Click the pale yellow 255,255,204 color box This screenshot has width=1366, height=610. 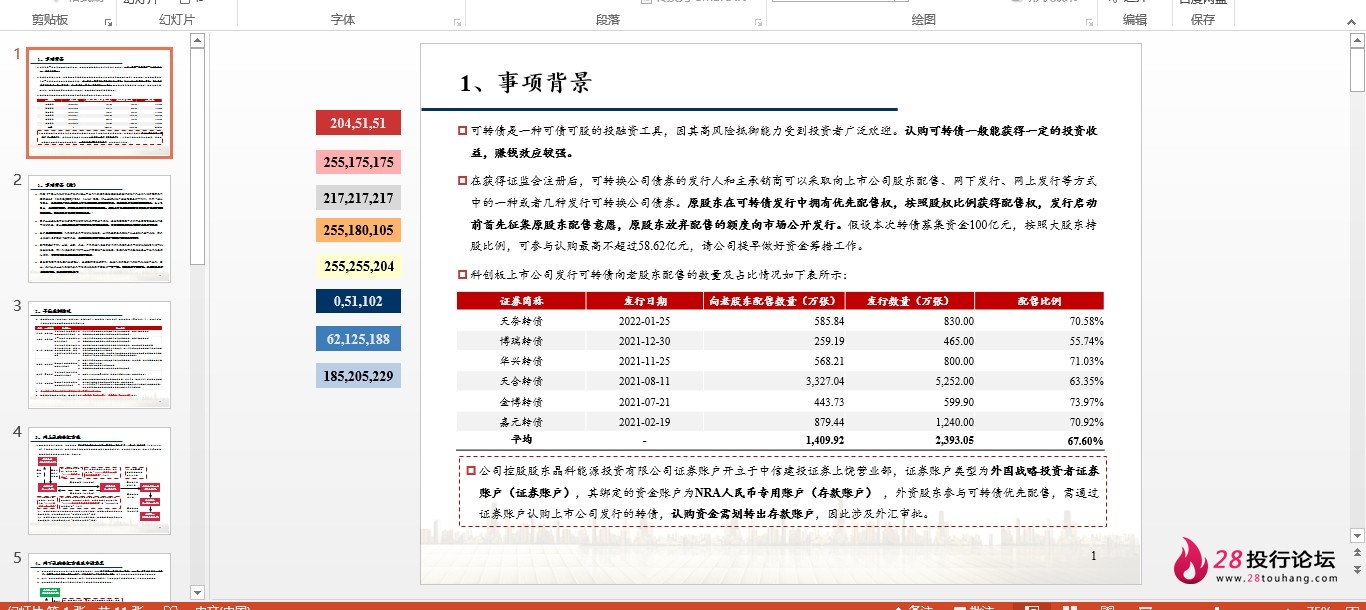(358, 266)
